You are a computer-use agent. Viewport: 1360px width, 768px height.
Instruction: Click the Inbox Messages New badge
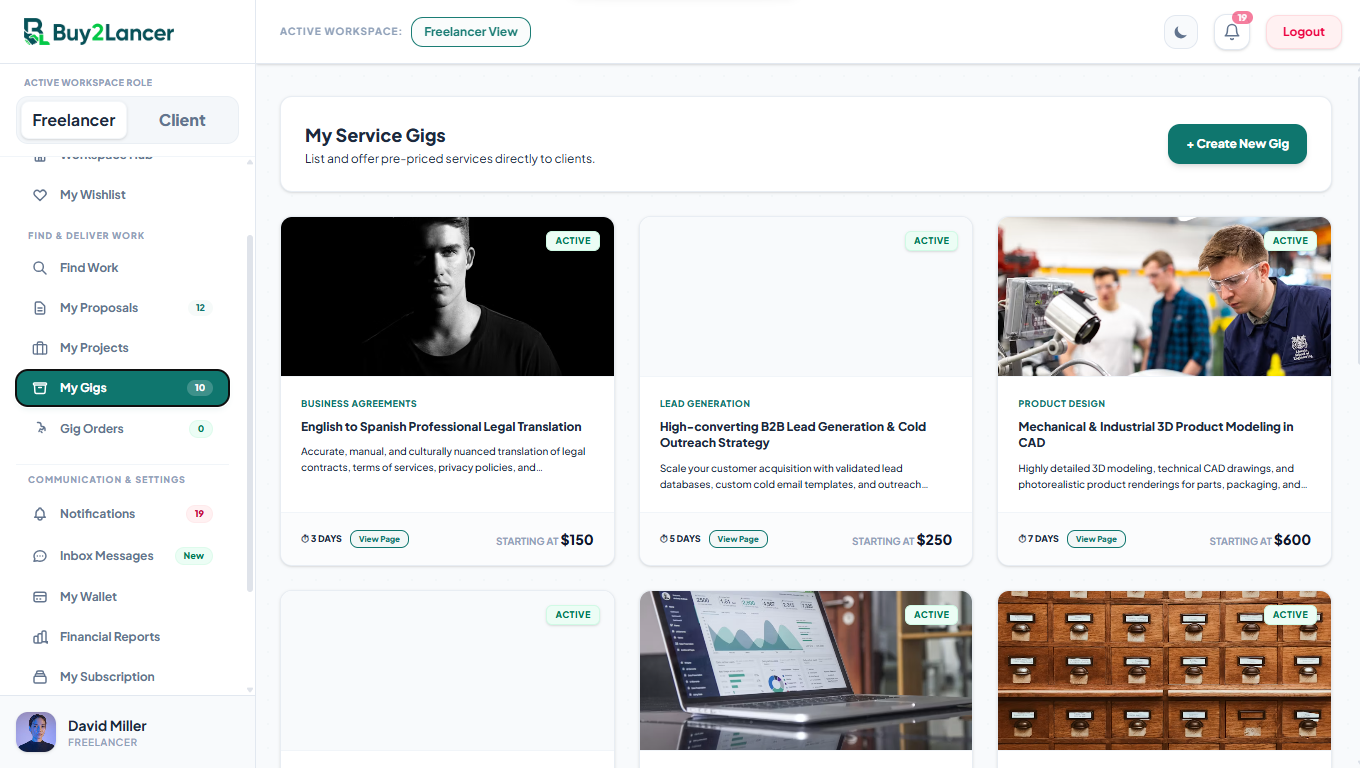194,556
